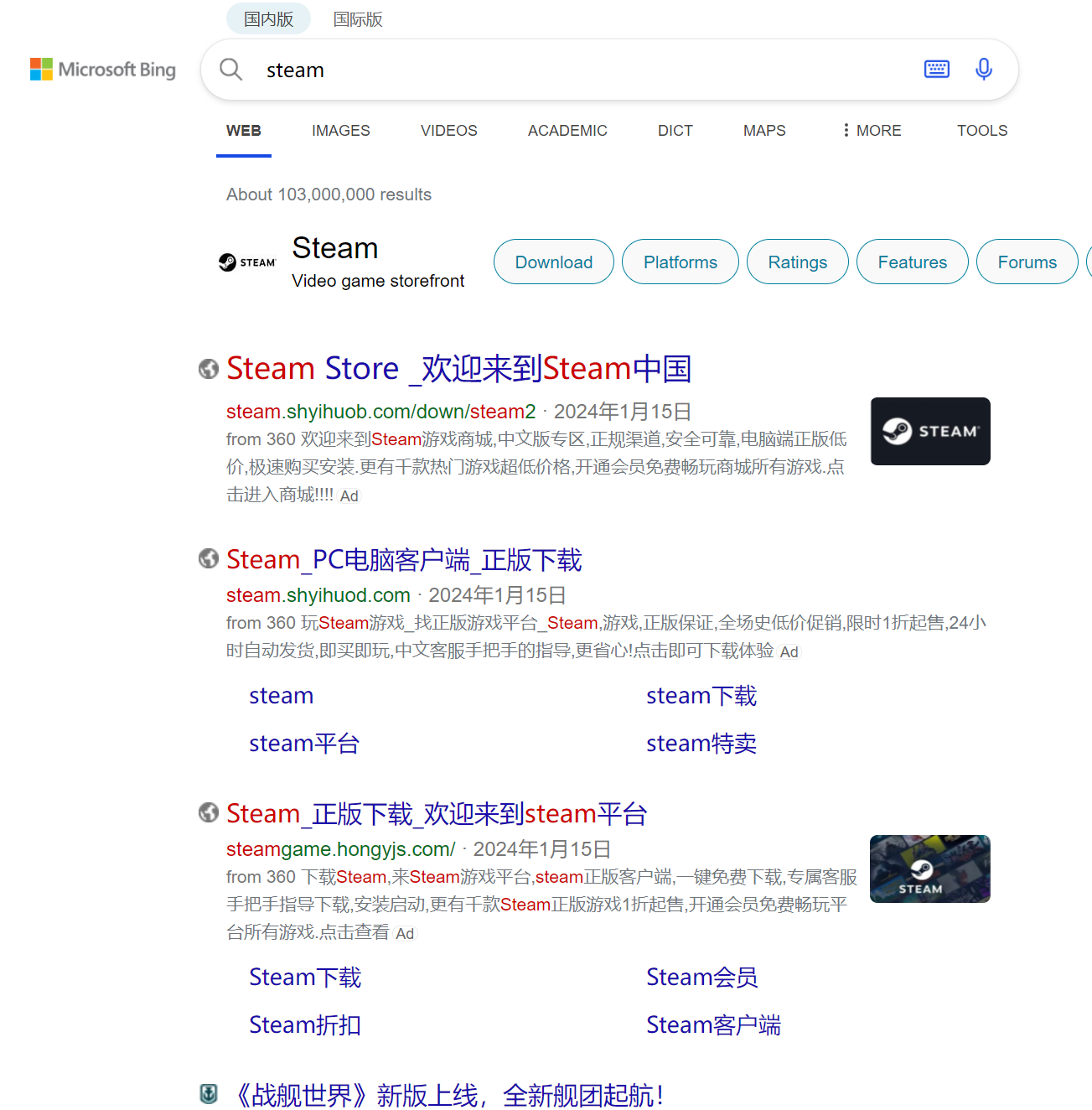Select the WEB tab

click(x=244, y=131)
